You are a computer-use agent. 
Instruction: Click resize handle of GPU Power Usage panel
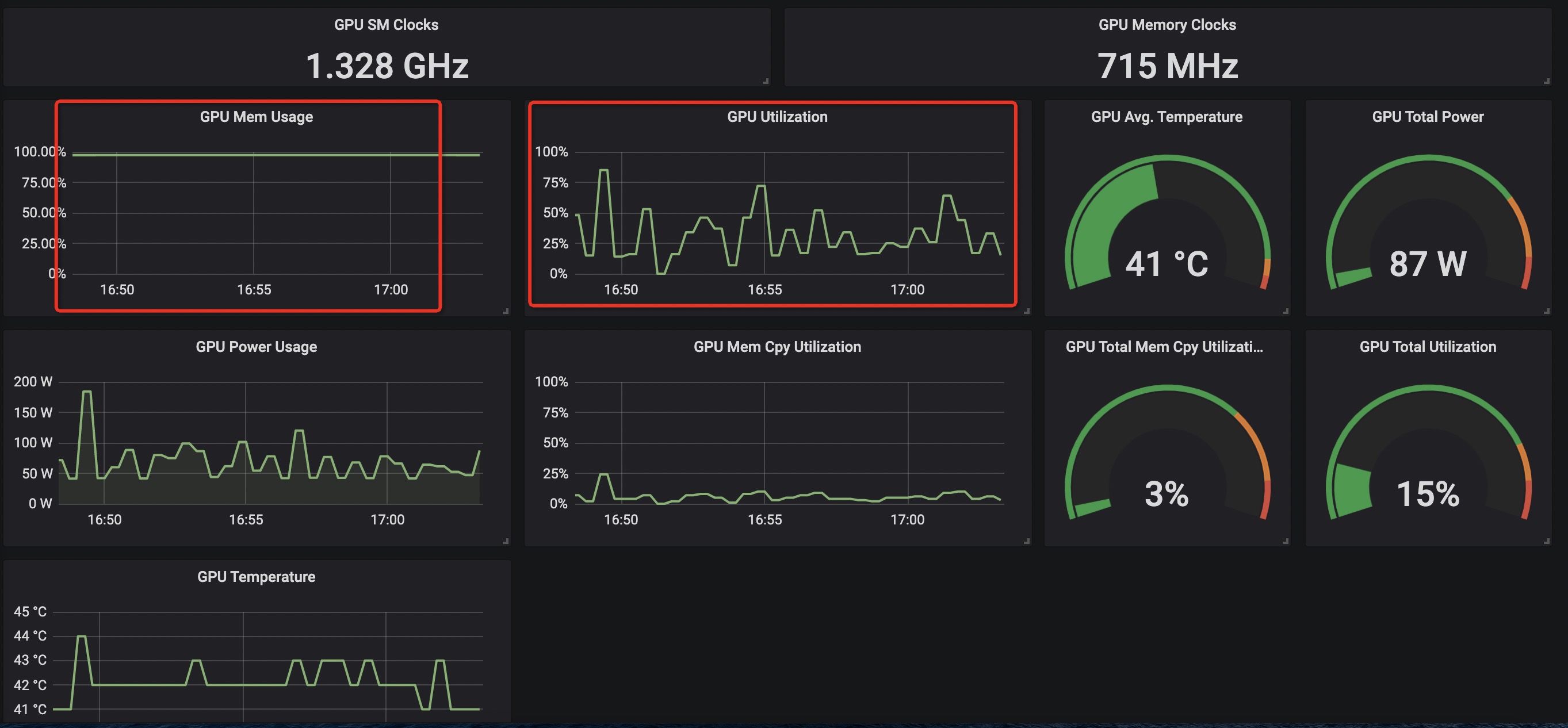tap(506, 541)
